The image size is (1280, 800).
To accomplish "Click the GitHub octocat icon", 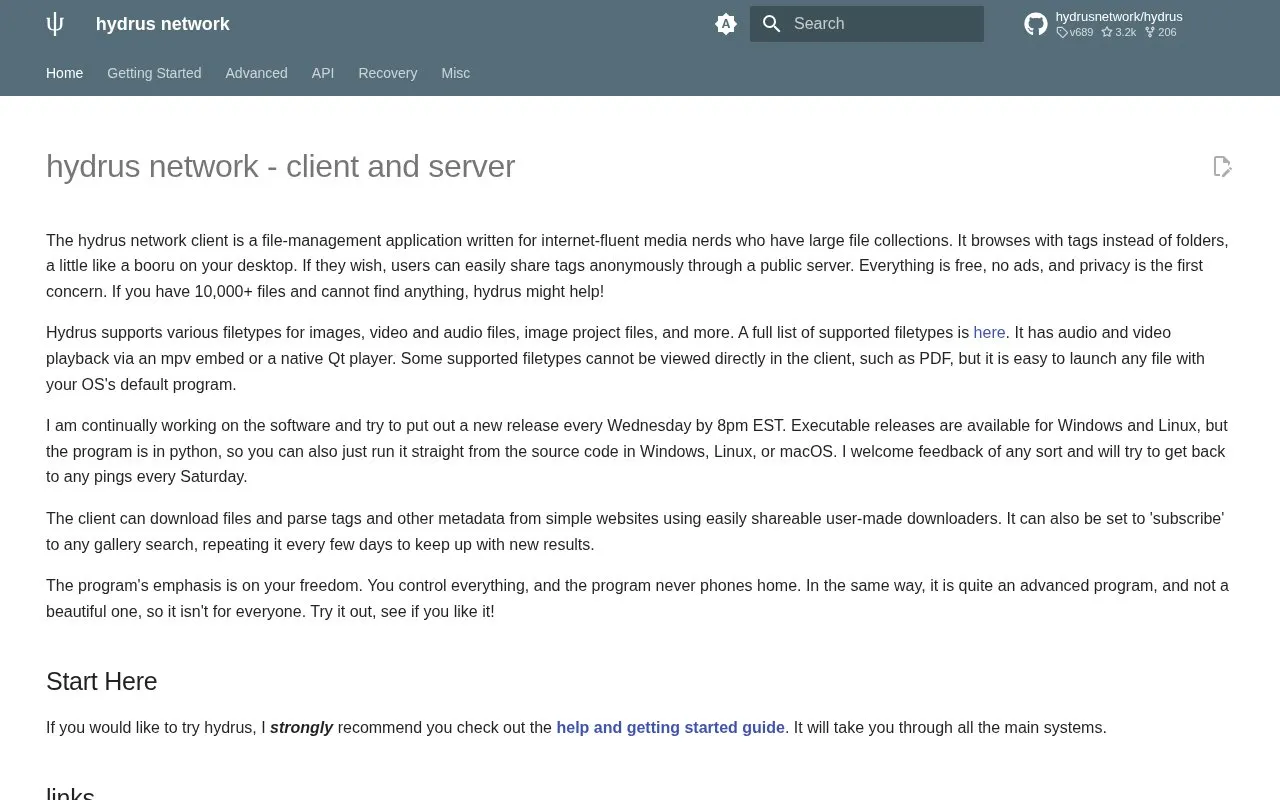I will [1036, 24].
